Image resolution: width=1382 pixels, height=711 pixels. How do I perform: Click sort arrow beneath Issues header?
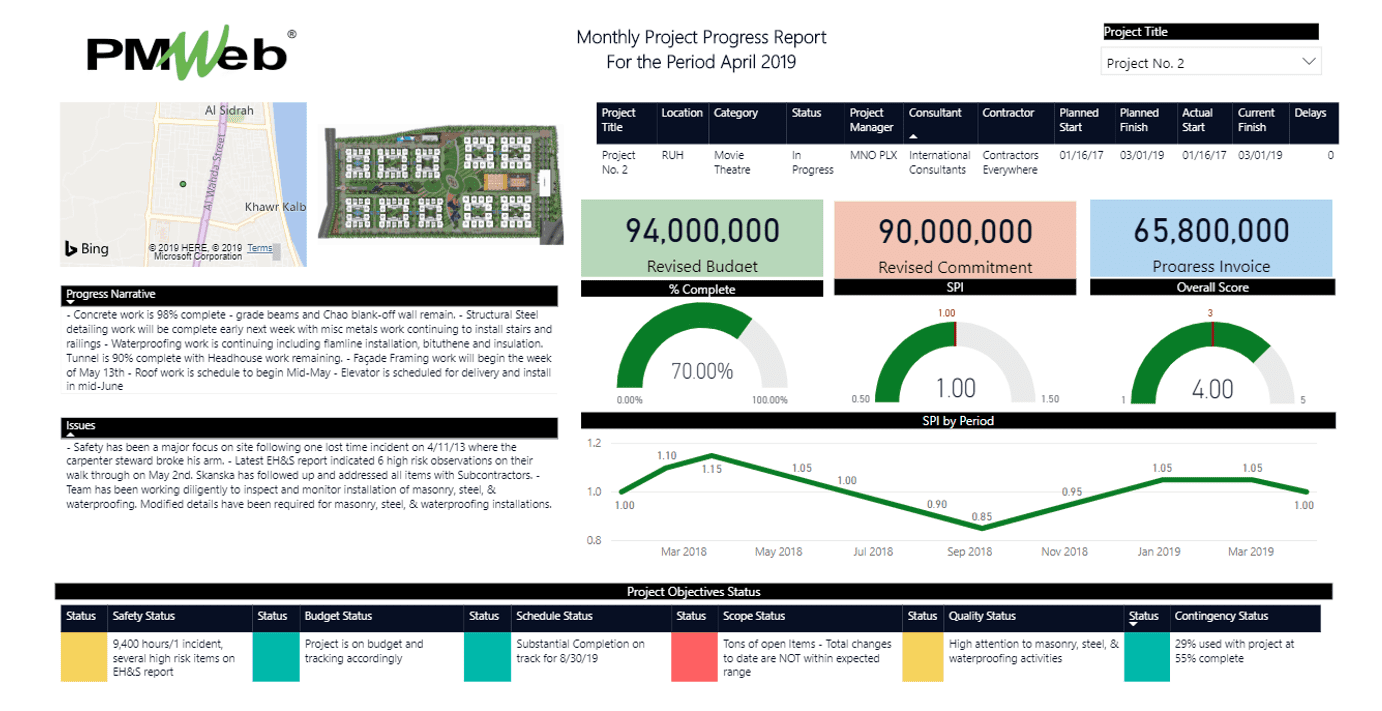coord(71,434)
